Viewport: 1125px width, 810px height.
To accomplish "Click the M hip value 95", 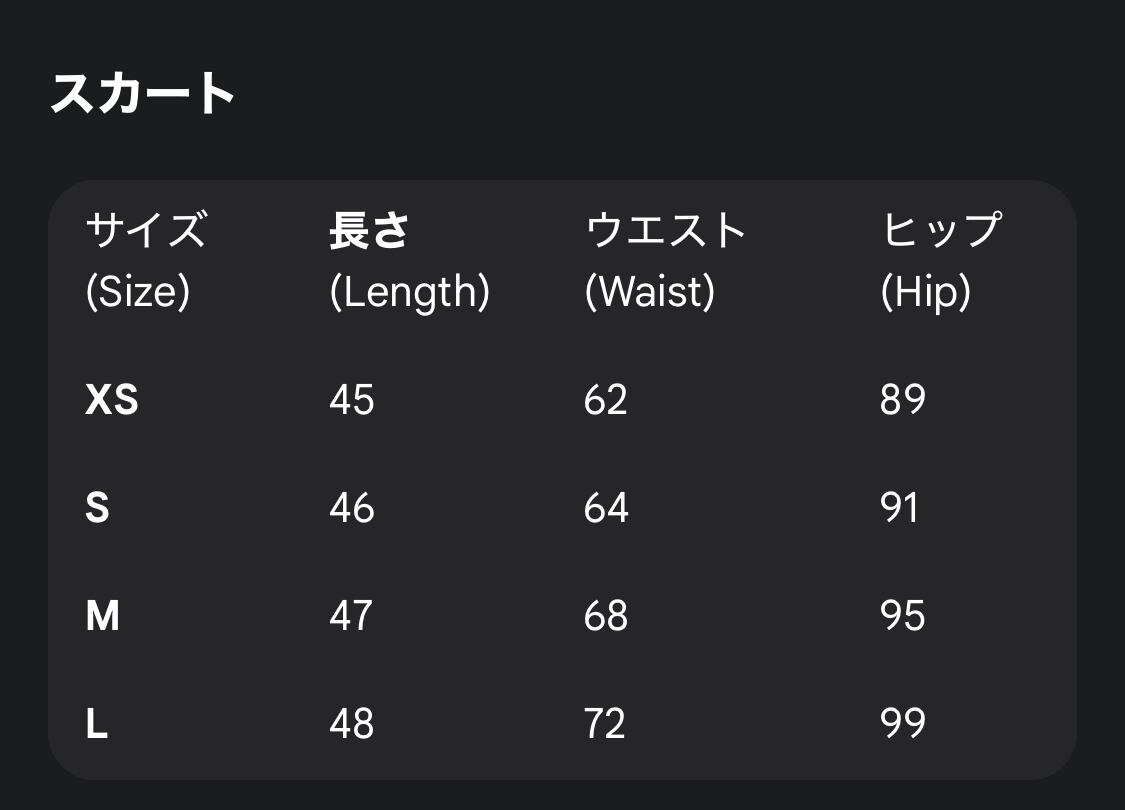I will coord(903,616).
